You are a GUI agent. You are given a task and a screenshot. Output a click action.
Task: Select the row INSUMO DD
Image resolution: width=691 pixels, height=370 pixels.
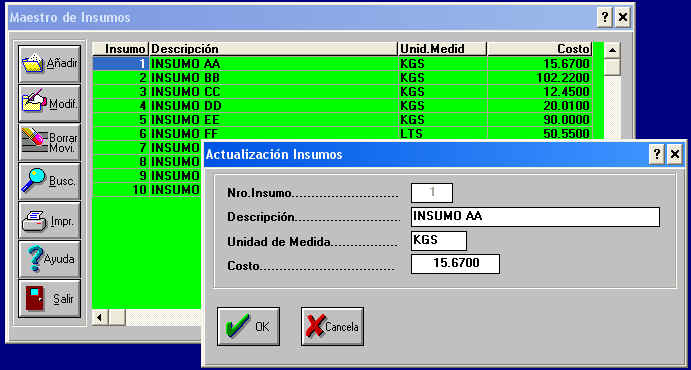(342, 106)
